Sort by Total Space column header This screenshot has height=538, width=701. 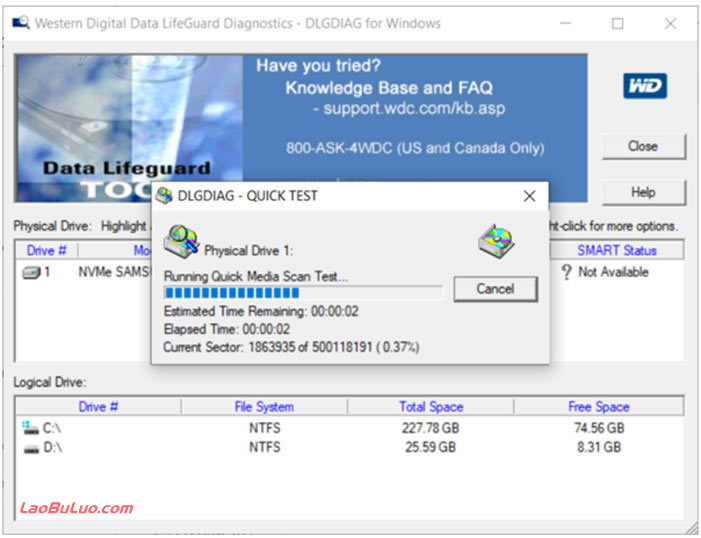point(431,407)
